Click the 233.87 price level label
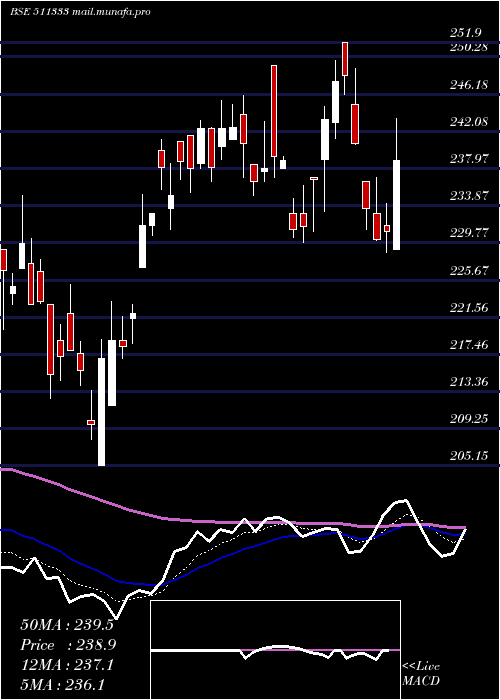Viewport: 500px width, 700px height. pos(468,196)
